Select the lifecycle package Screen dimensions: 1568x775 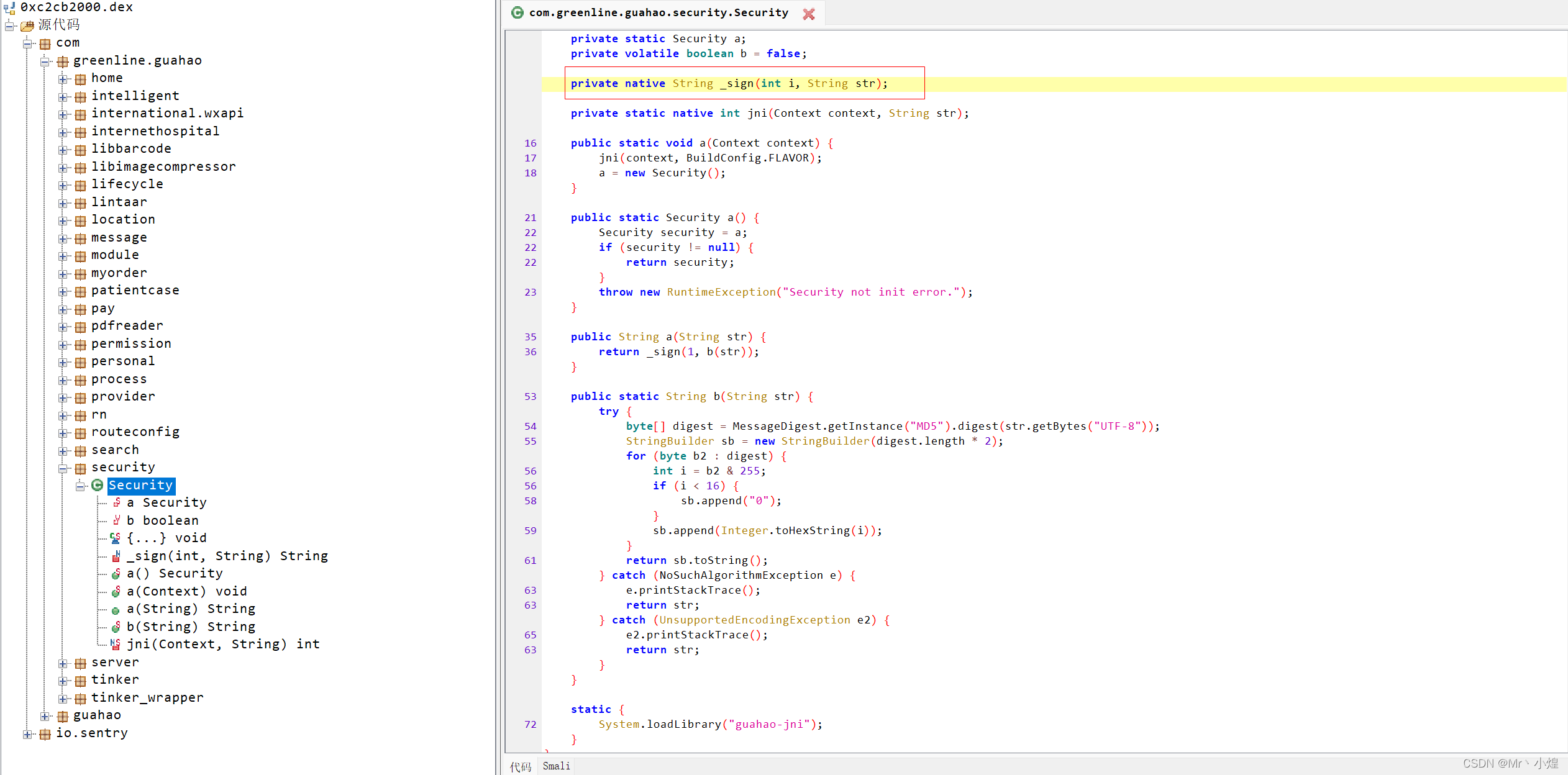pyautogui.click(x=127, y=184)
